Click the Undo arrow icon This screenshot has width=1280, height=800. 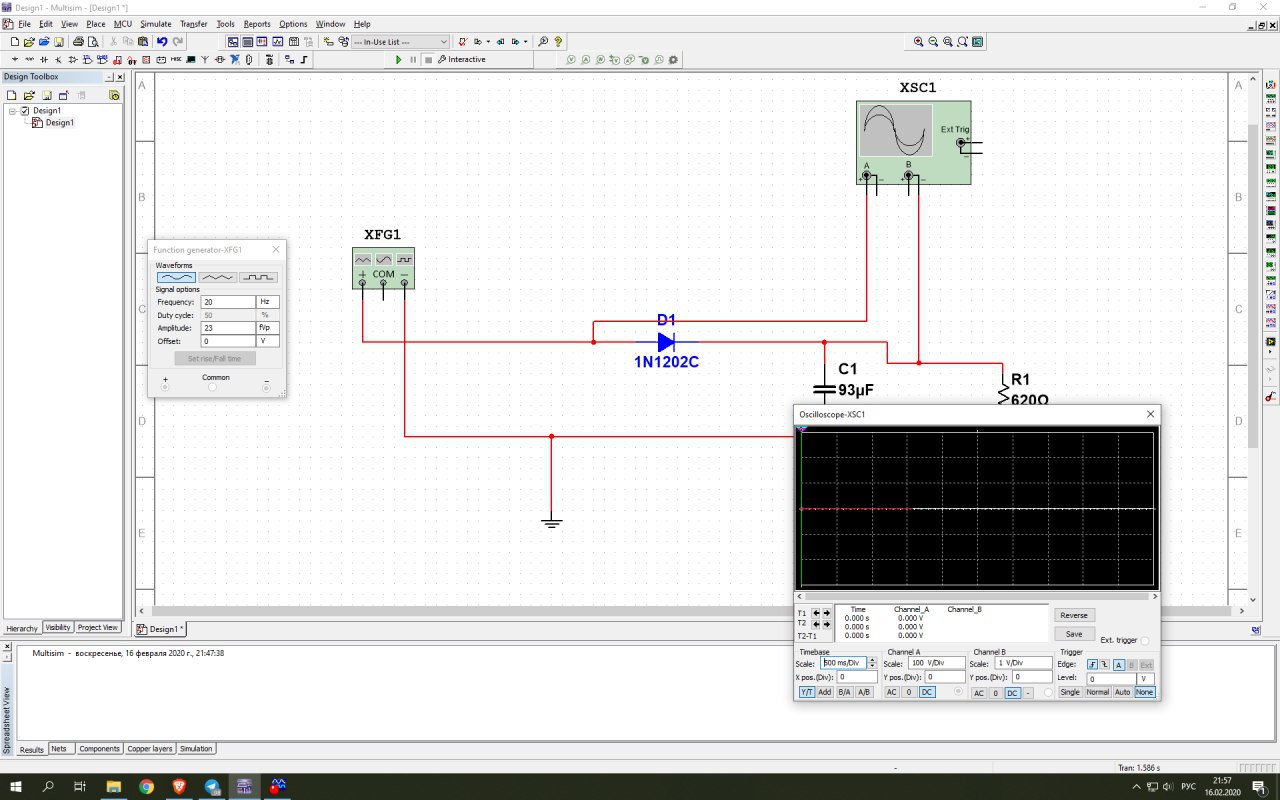pos(162,42)
